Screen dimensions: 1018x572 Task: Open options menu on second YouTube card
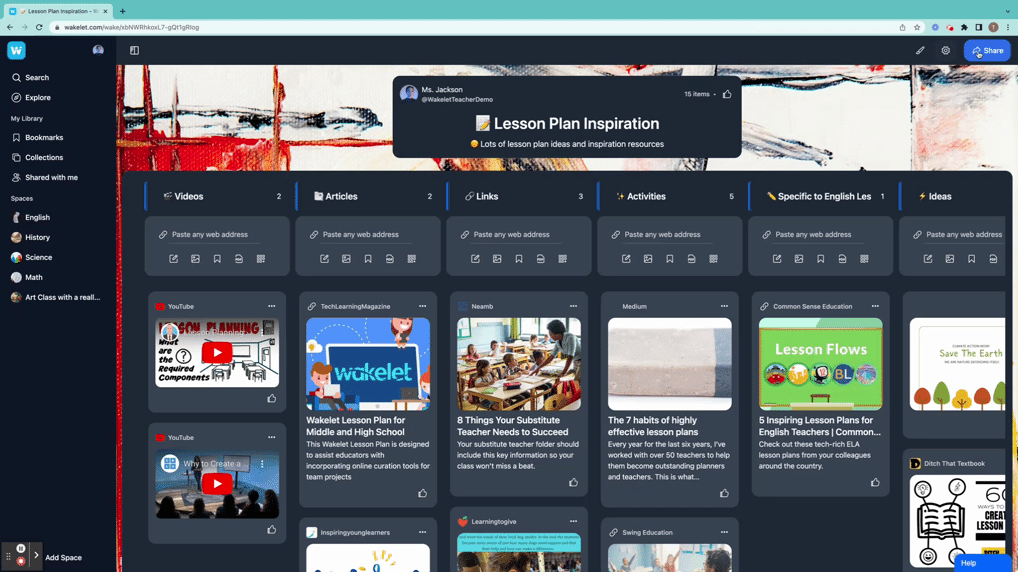271,437
